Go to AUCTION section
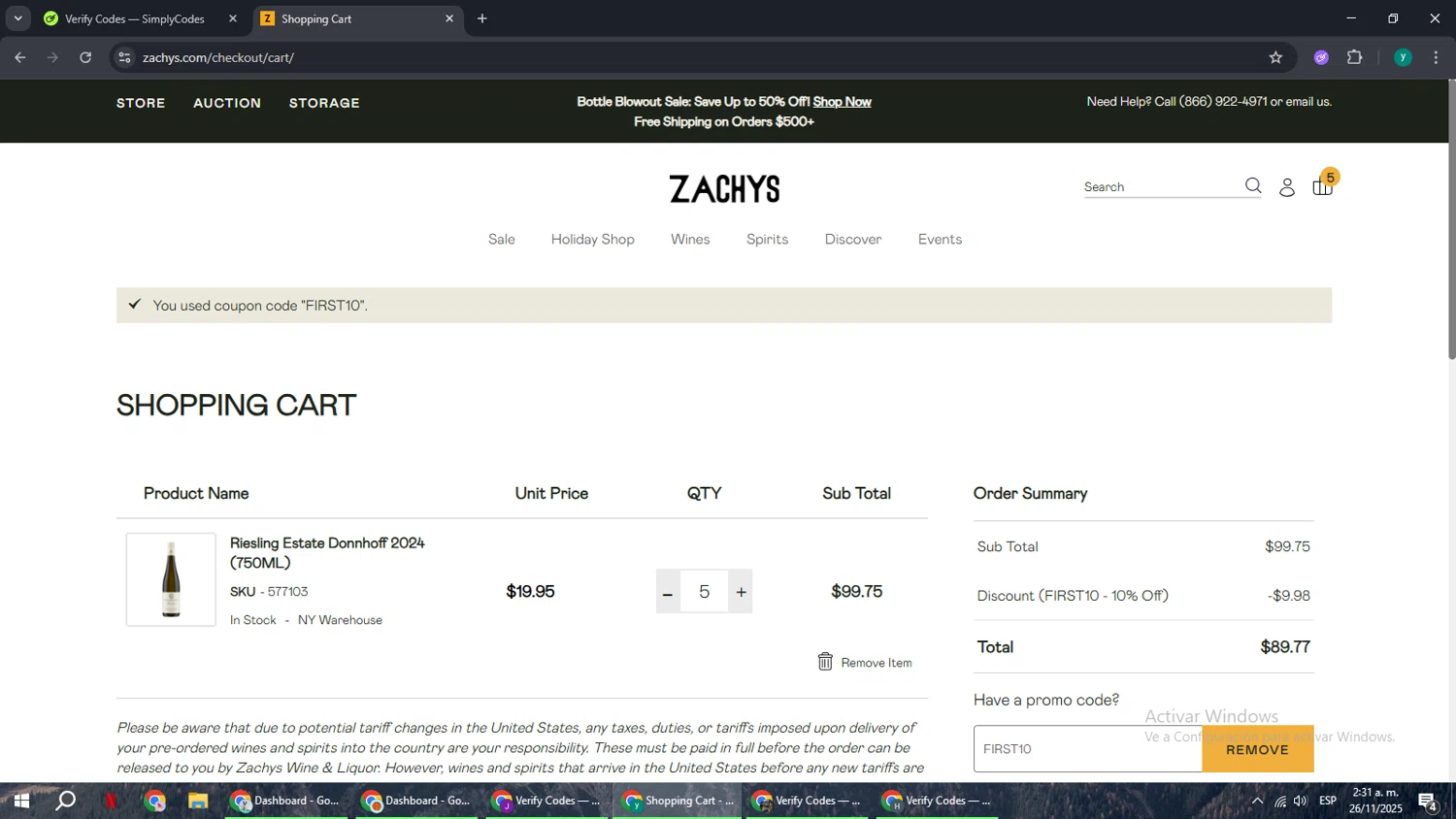1456x819 pixels. click(227, 103)
